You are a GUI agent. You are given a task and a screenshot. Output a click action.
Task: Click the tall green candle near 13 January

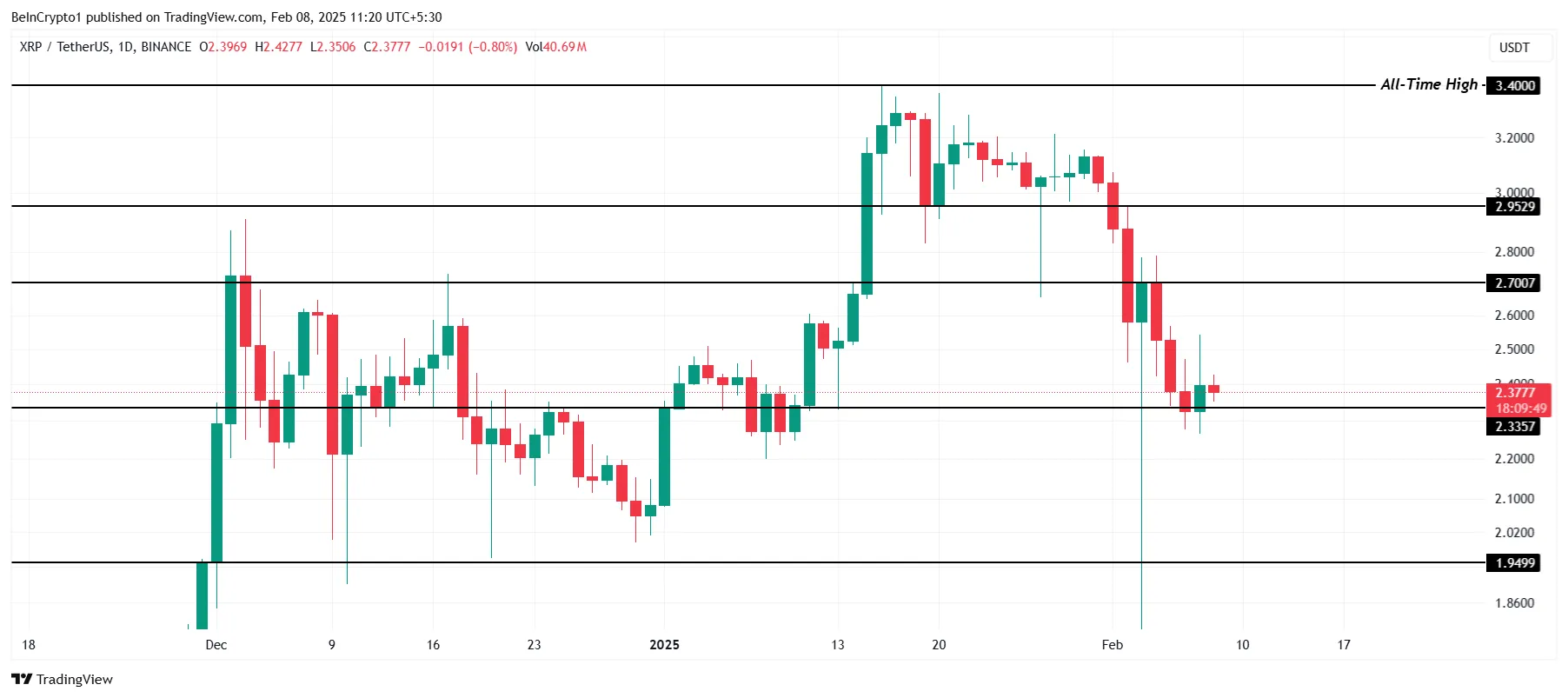point(867,224)
